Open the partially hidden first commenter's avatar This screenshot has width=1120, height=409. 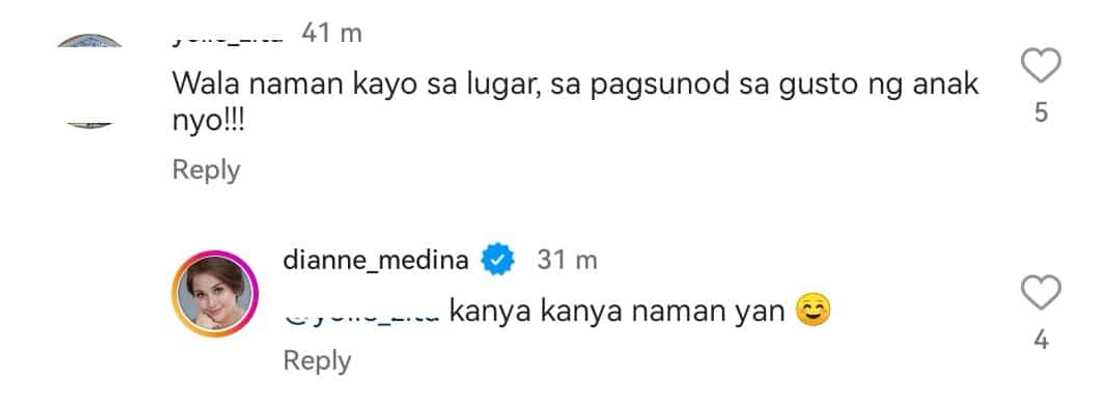(90, 82)
